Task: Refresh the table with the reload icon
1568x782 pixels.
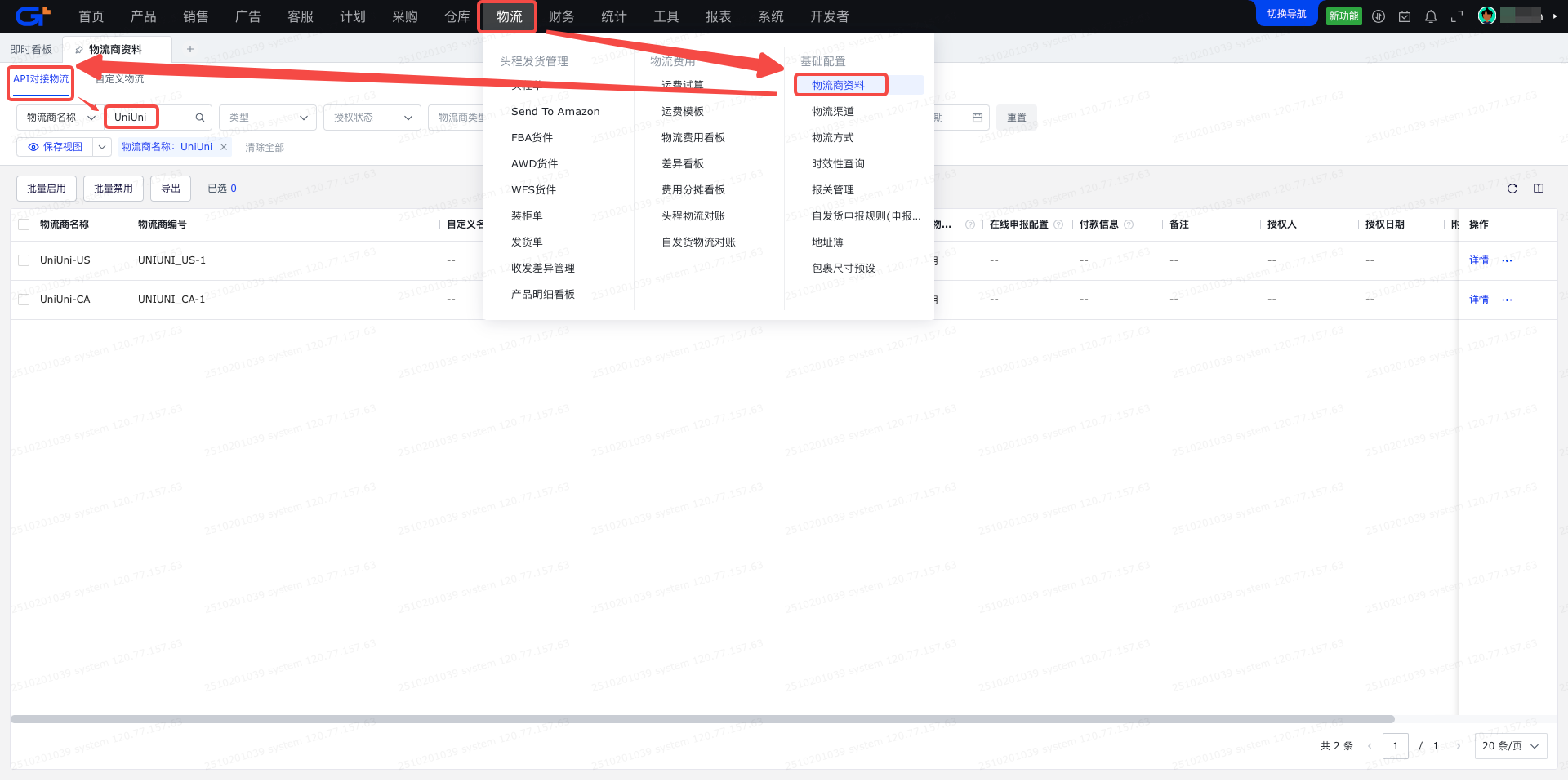Action: pos(1512,189)
